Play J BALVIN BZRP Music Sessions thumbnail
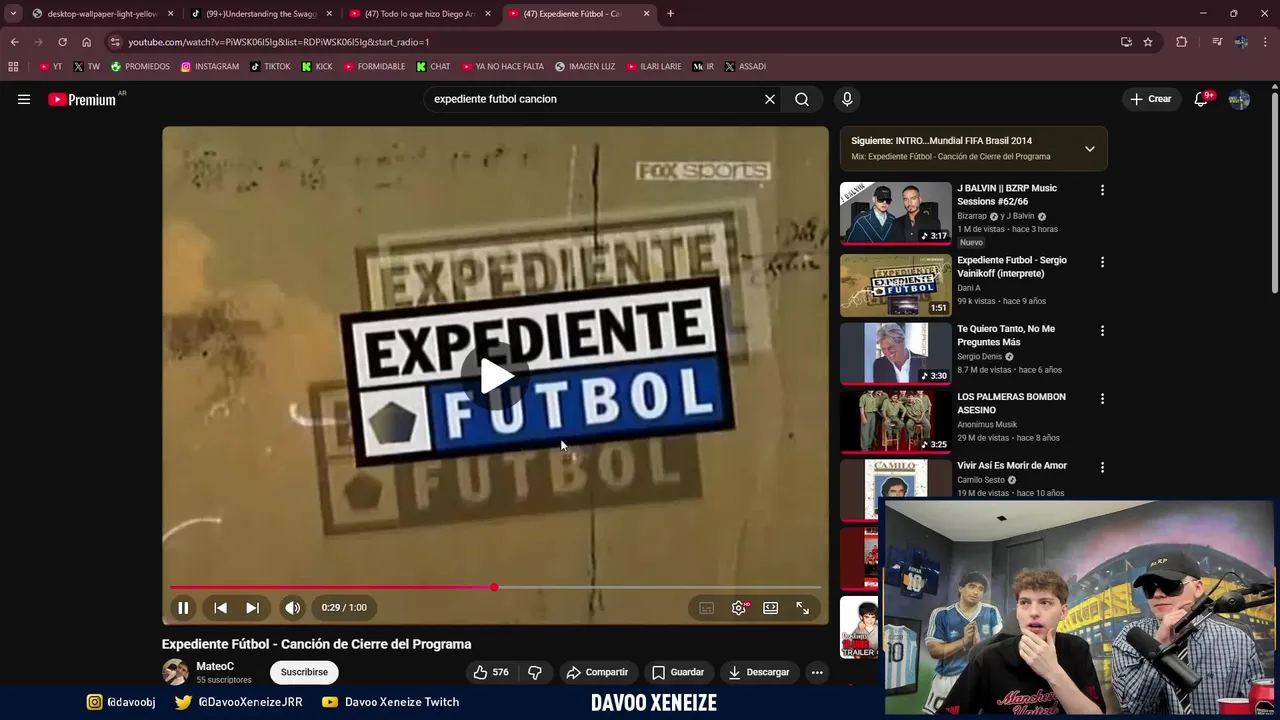 click(x=896, y=213)
